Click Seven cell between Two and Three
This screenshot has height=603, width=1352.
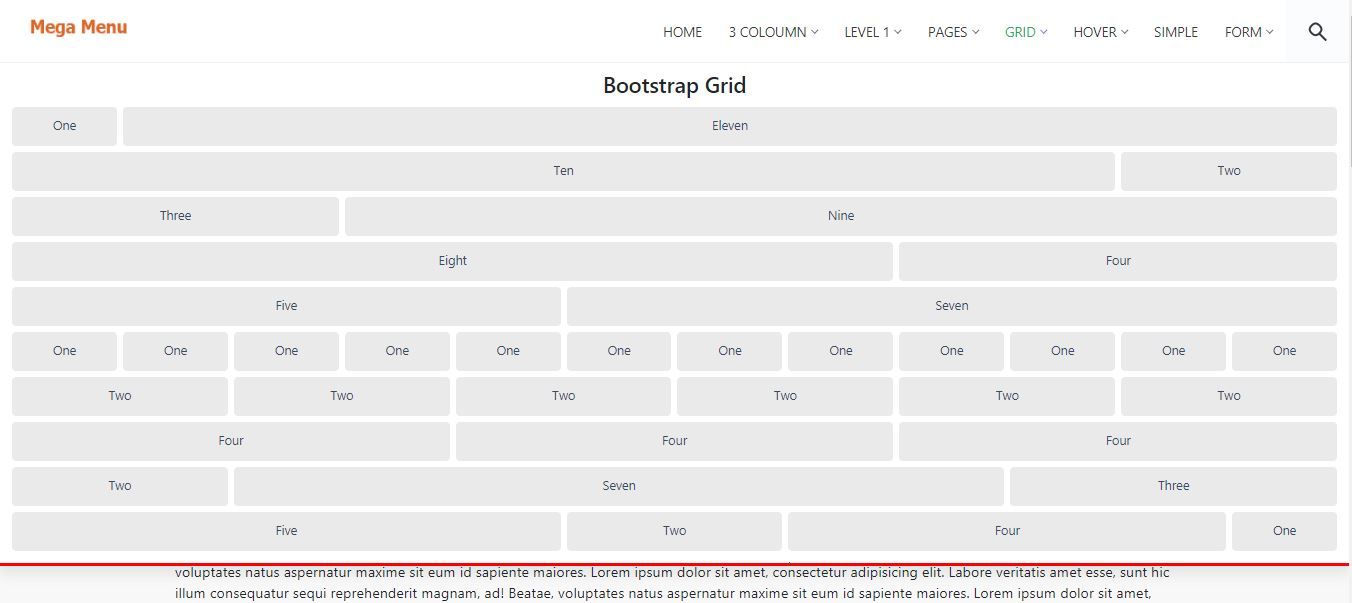[619, 486]
